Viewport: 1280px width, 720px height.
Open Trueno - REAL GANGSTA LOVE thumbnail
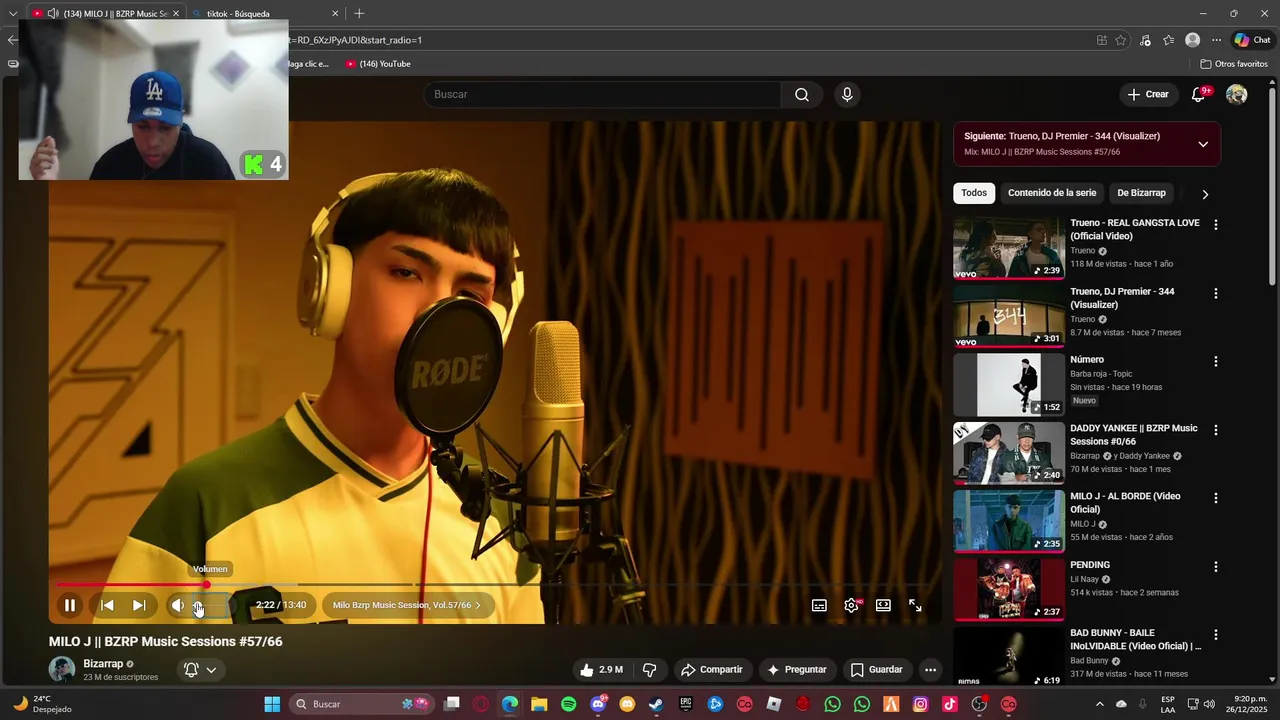click(x=1009, y=248)
